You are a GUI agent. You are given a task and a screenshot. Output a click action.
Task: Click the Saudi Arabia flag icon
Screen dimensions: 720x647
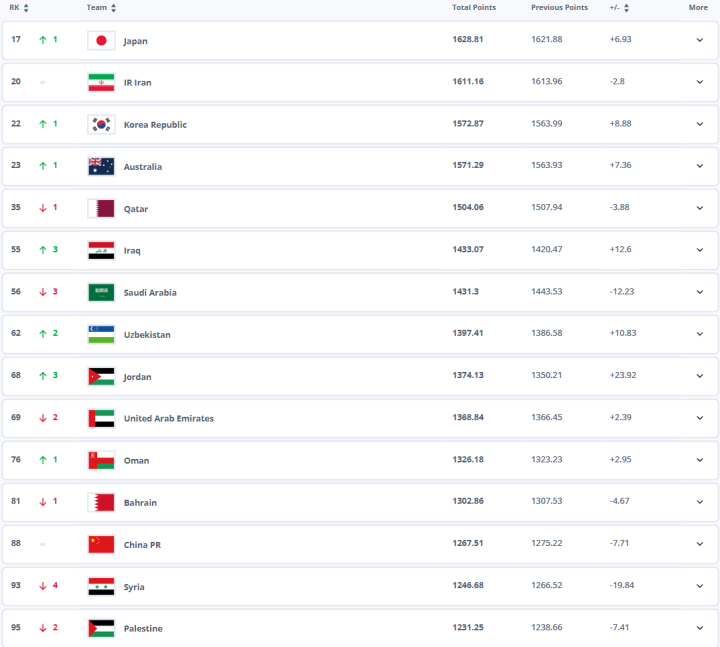[101, 293]
